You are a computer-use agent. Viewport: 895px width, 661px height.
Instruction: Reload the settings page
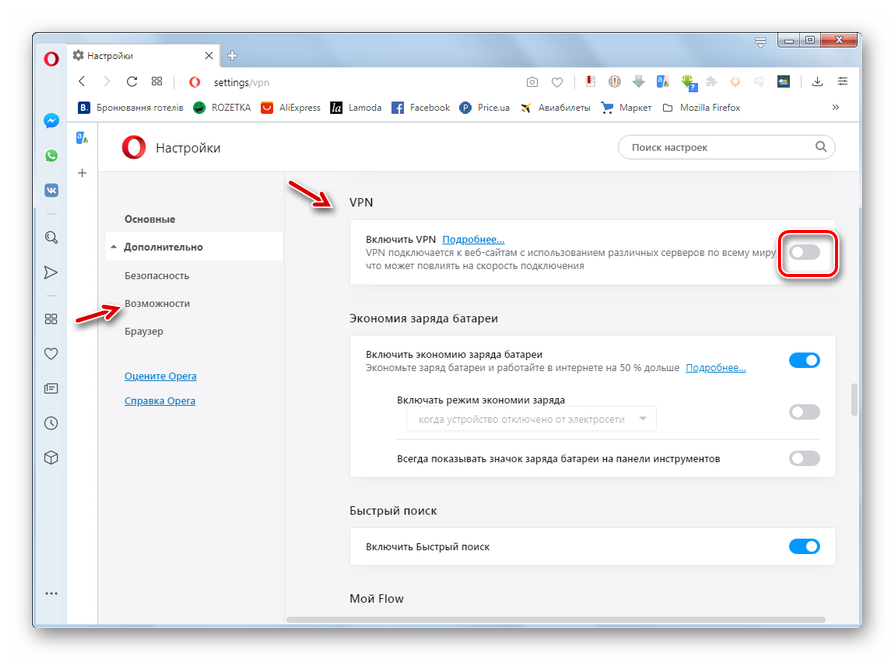(132, 82)
